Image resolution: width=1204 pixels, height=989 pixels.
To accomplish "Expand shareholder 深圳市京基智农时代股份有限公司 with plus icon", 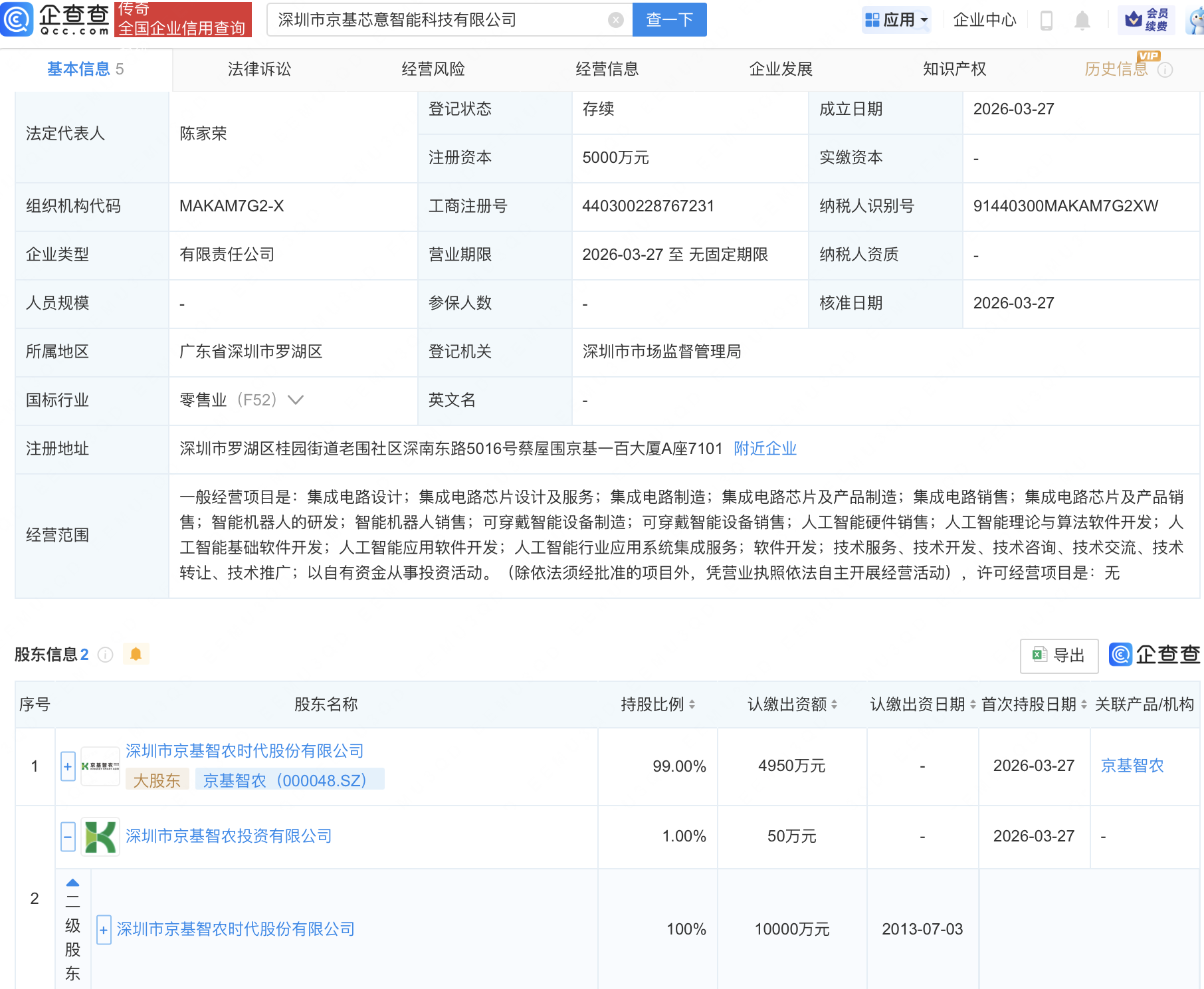I will click(67, 766).
